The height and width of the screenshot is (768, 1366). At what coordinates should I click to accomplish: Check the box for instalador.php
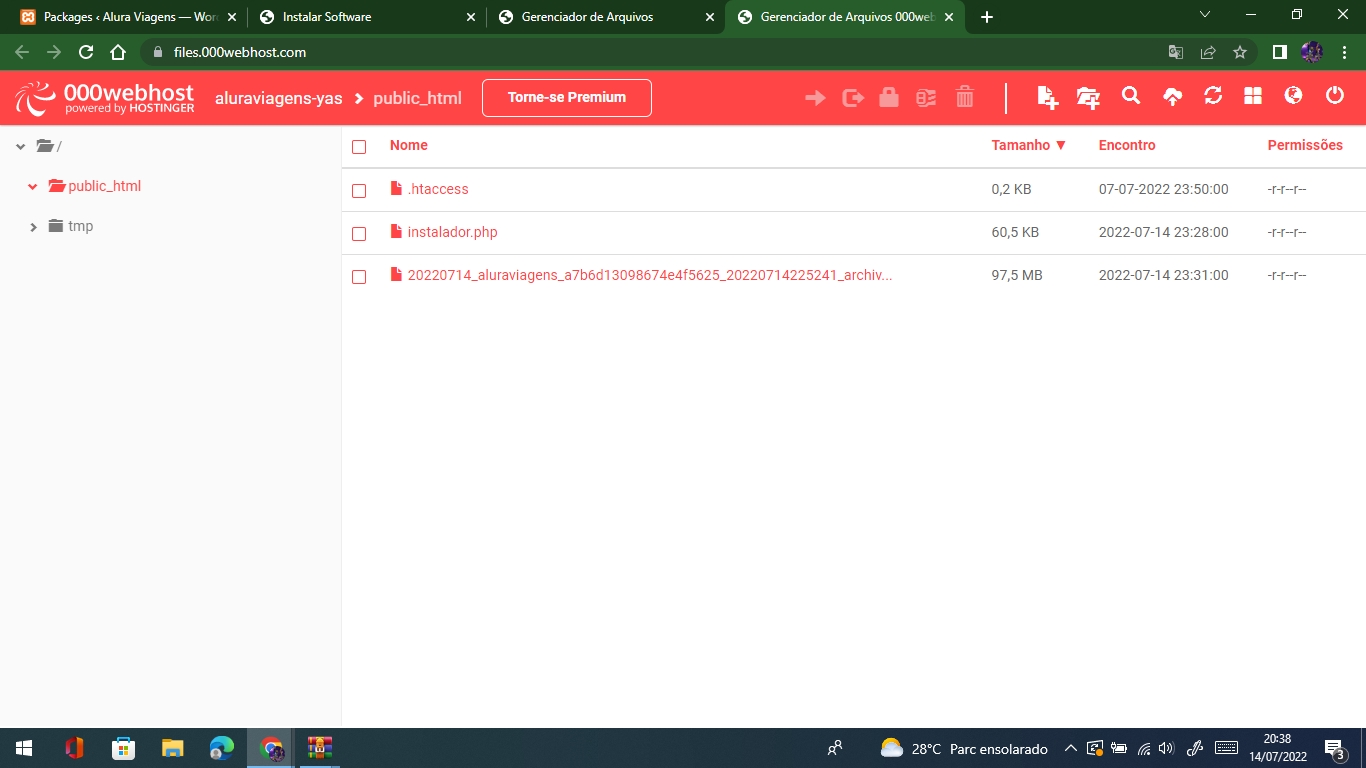coord(359,233)
